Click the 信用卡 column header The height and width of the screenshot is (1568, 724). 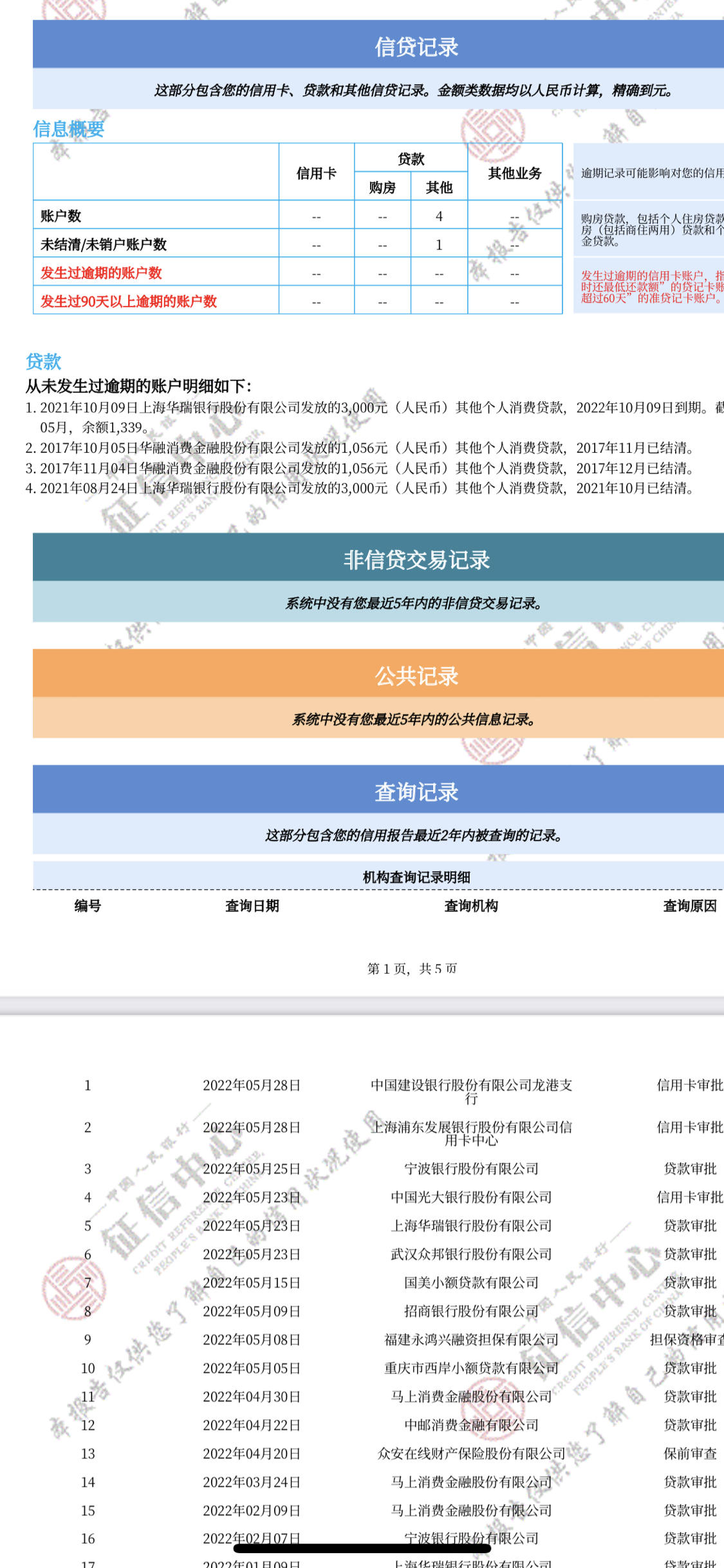(316, 173)
